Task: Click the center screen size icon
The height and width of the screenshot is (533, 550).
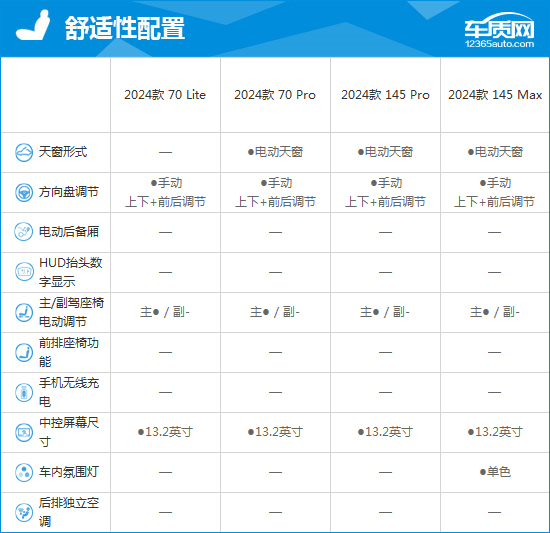Action: [x=24, y=432]
